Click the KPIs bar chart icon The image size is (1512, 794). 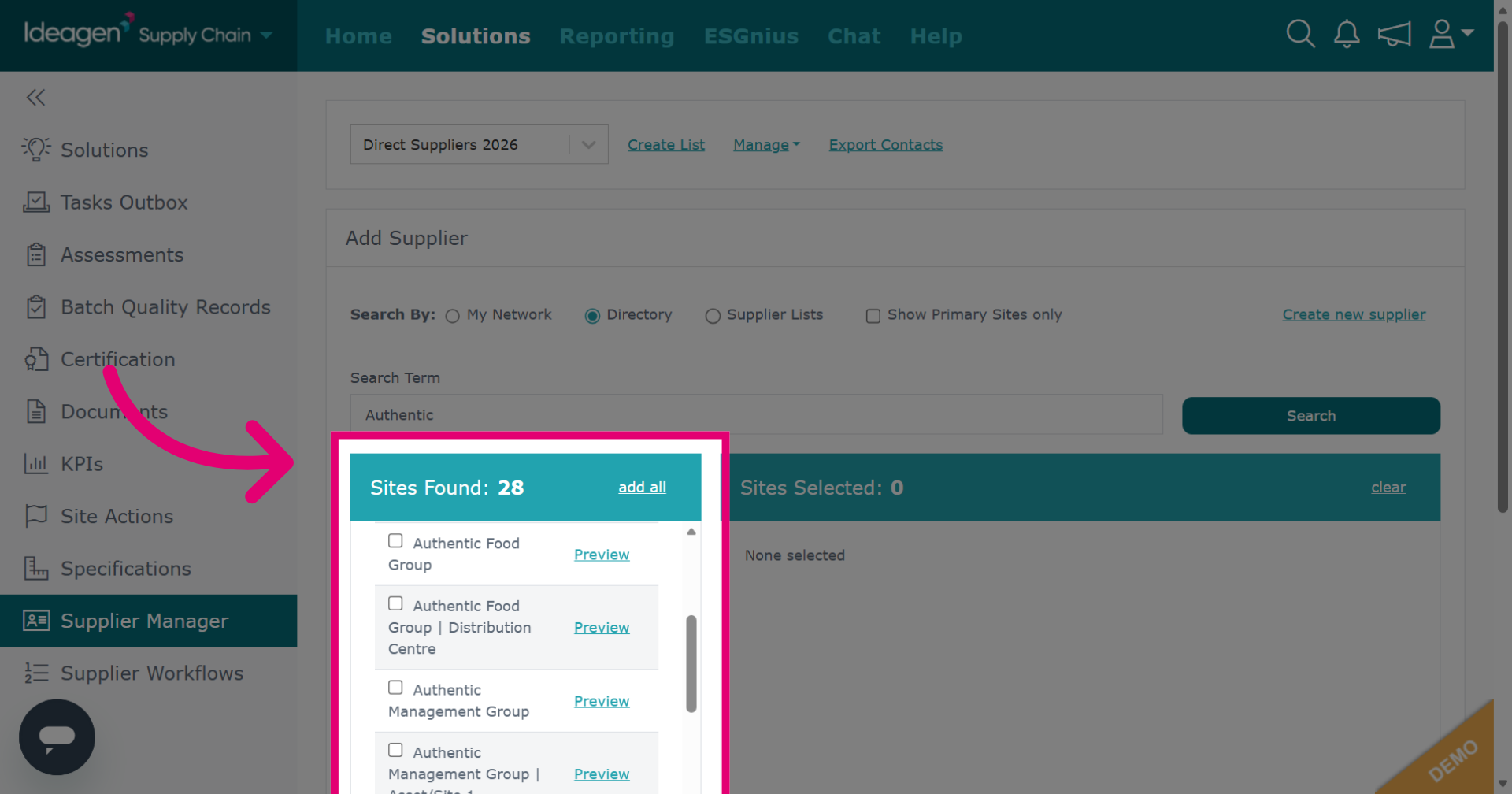(x=35, y=463)
